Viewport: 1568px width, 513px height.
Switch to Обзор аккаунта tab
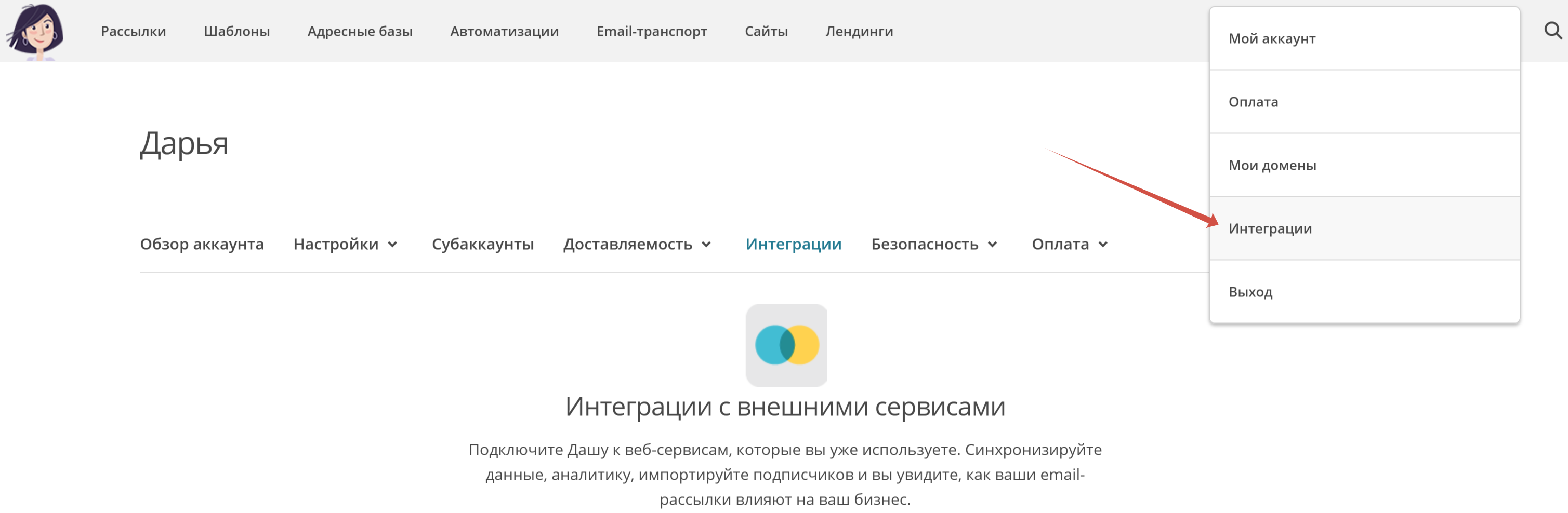click(x=202, y=245)
